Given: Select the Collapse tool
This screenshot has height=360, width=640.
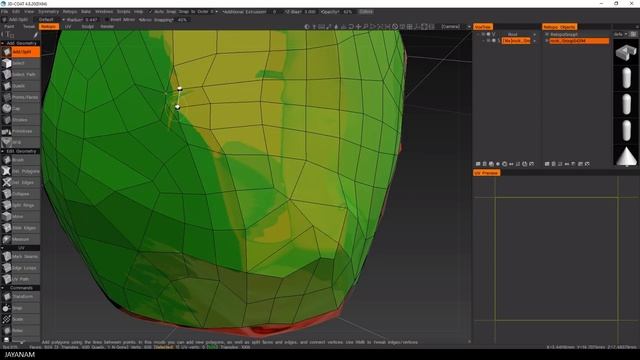Looking at the screenshot, I should 20,194.
